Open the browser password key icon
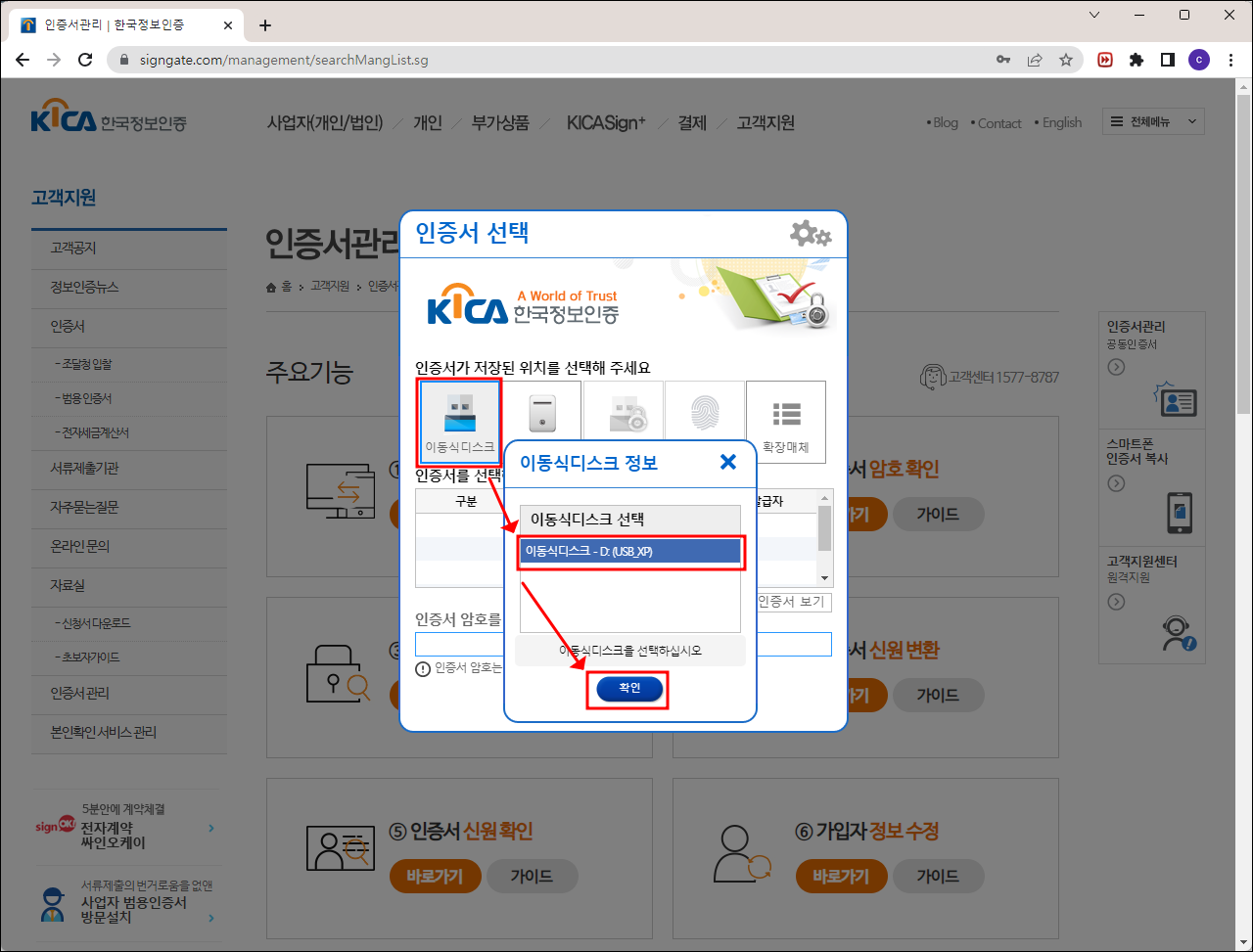Image resolution: width=1253 pixels, height=952 pixels. coord(1003,60)
